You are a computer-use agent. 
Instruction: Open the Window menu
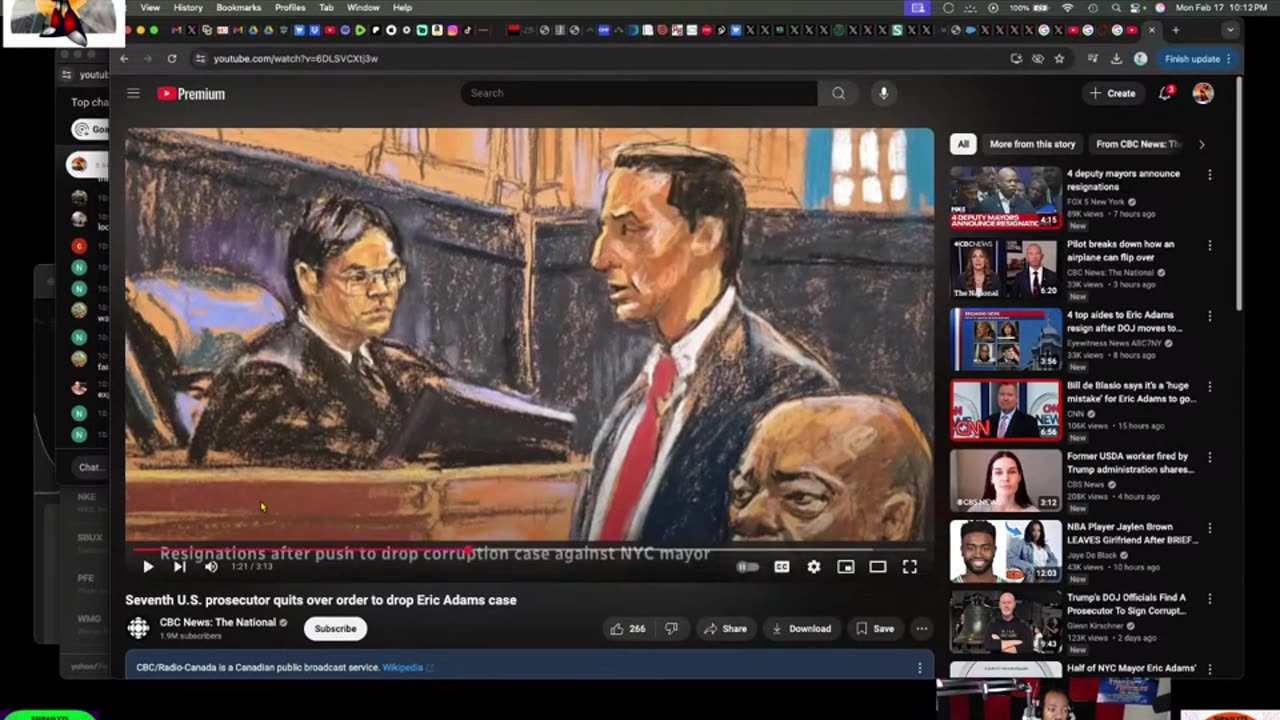(363, 7)
